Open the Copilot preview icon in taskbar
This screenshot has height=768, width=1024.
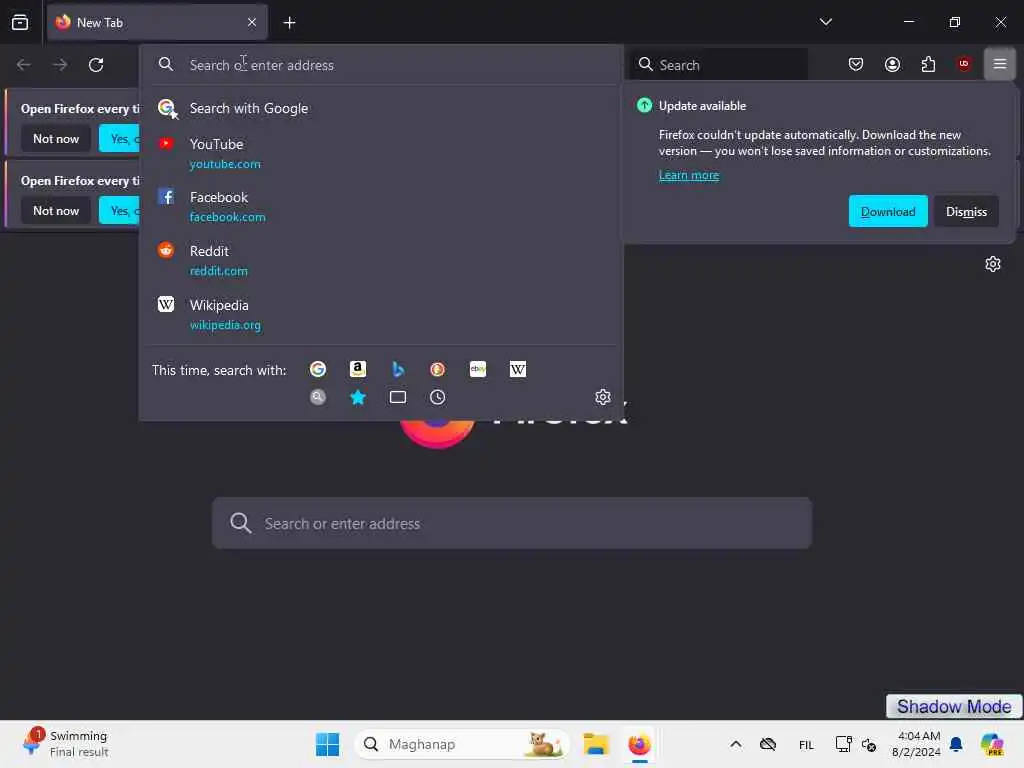pyautogui.click(x=992, y=744)
